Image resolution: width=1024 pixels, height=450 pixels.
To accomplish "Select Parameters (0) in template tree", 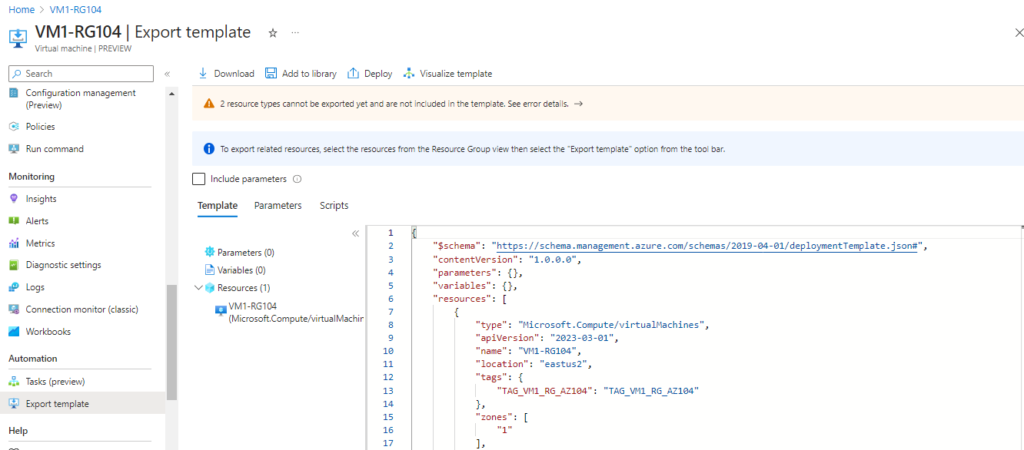I will tap(246, 252).
